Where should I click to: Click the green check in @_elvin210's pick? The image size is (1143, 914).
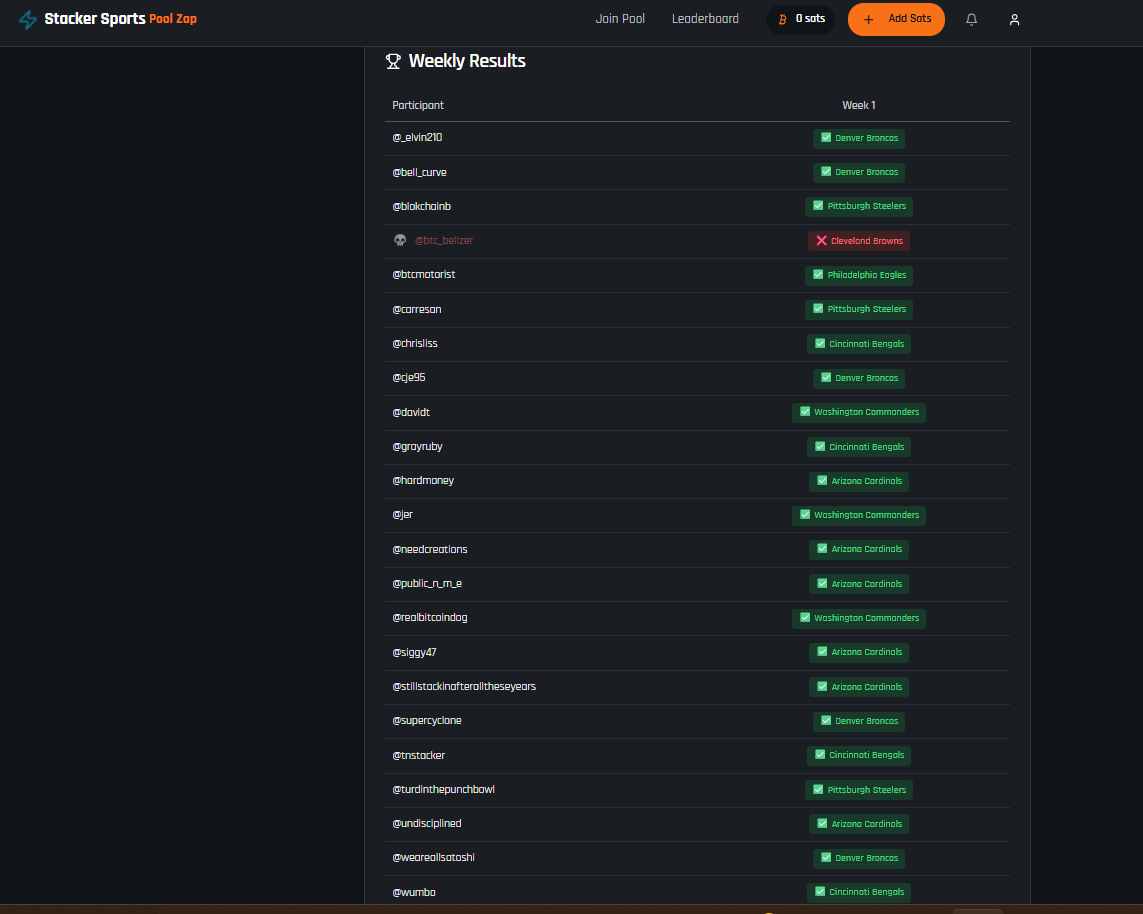point(826,138)
